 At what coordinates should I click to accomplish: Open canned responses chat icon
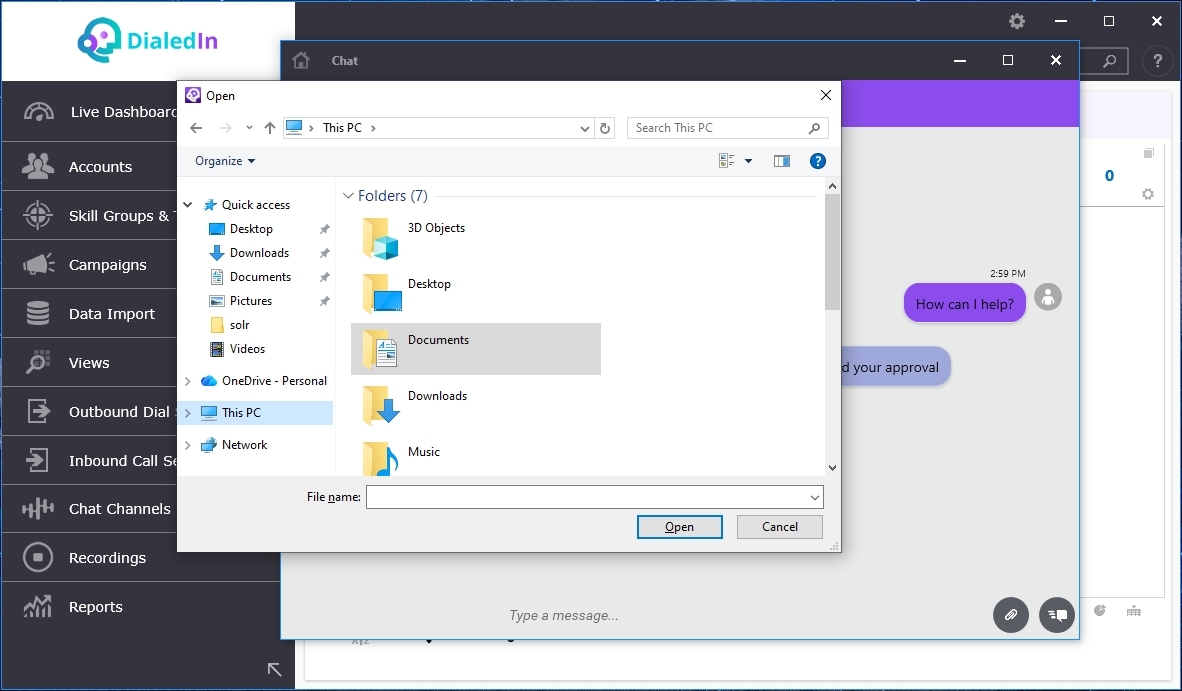[1057, 614]
